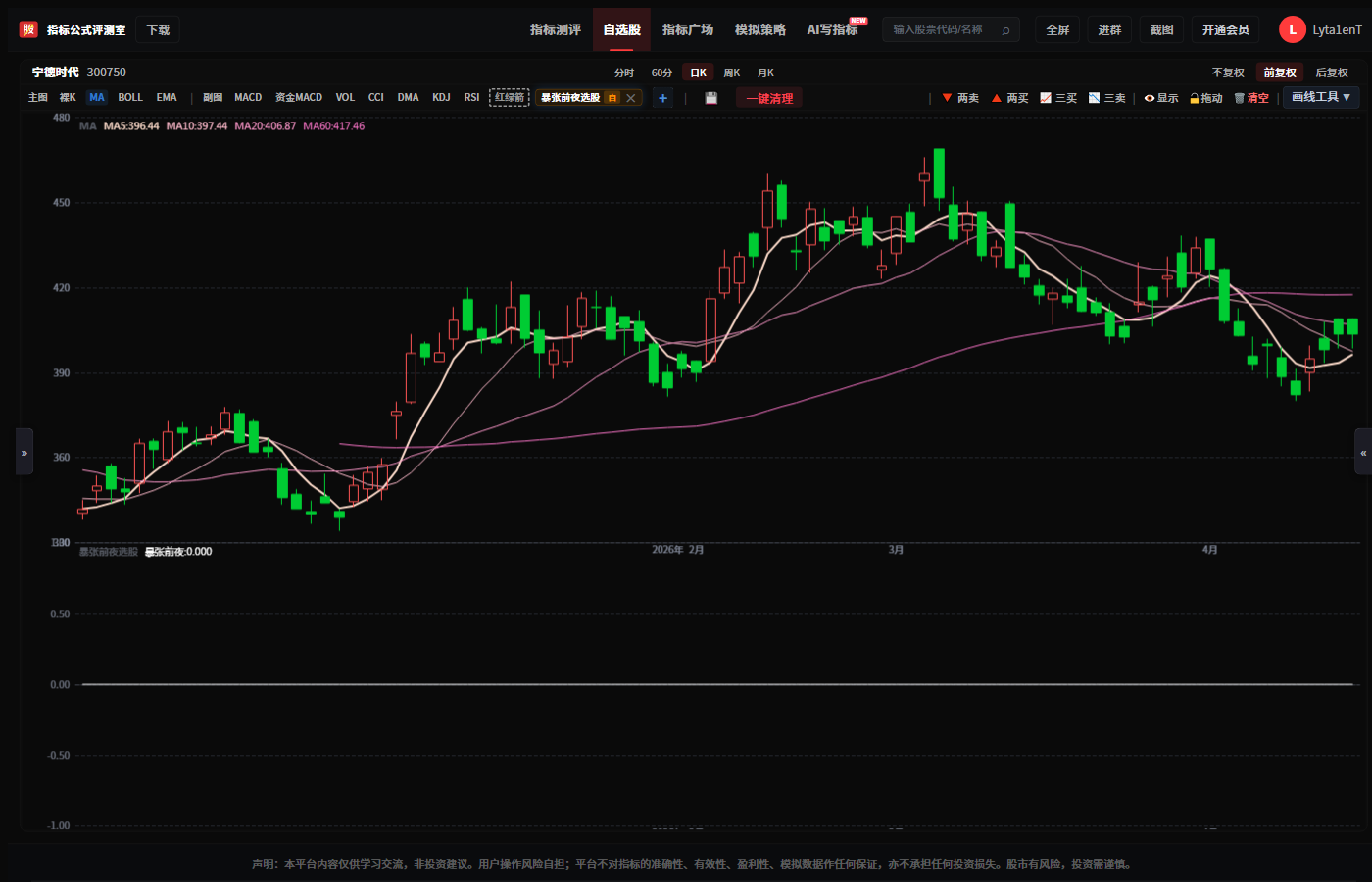Select the 两卖 down-triangle marker tool
Viewport: 1372px width, 882px height.
coord(960,98)
